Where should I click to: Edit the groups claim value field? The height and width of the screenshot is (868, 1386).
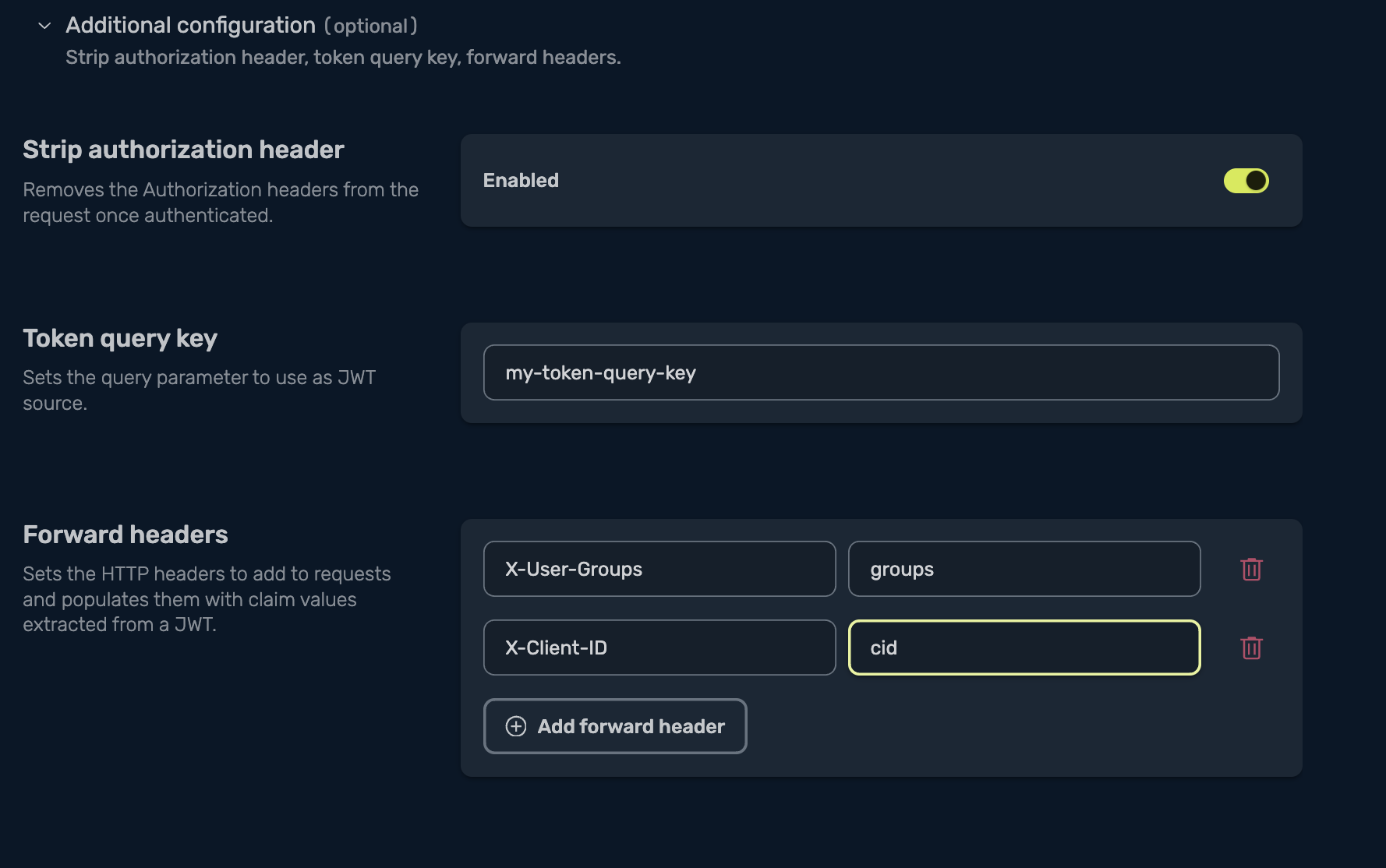point(1024,569)
